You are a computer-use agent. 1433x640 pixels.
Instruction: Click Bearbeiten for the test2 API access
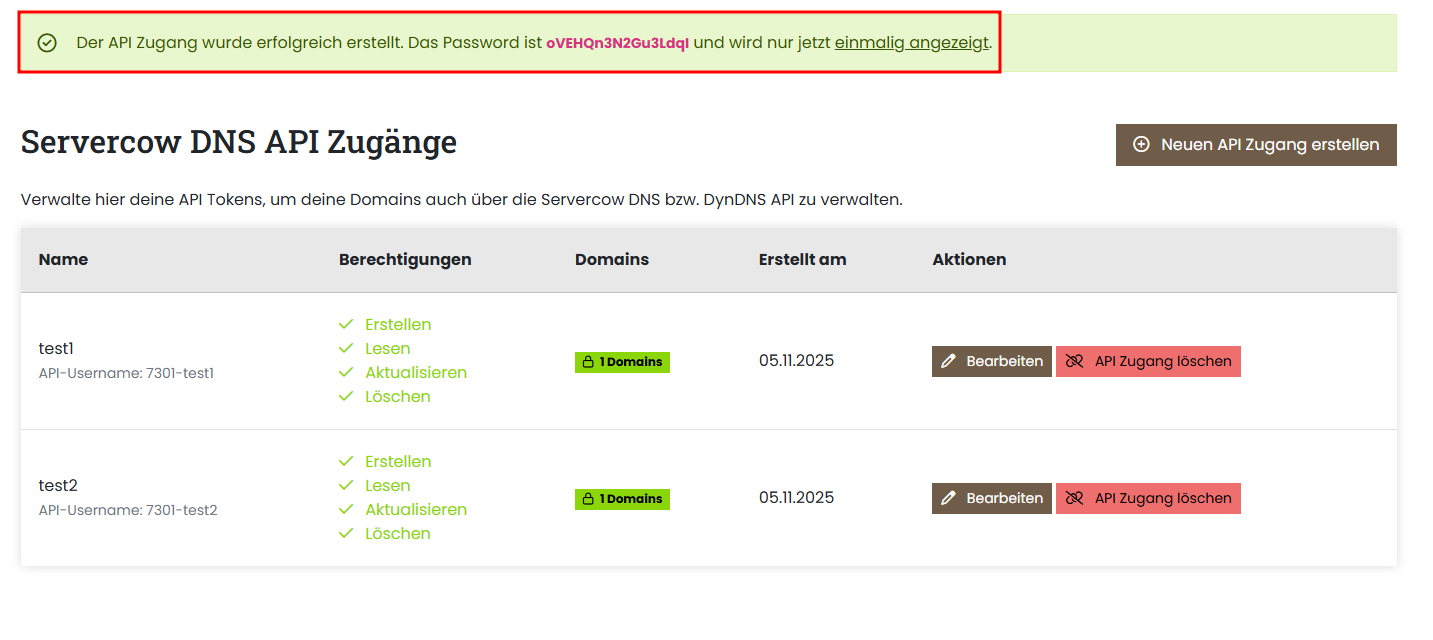tap(992, 498)
